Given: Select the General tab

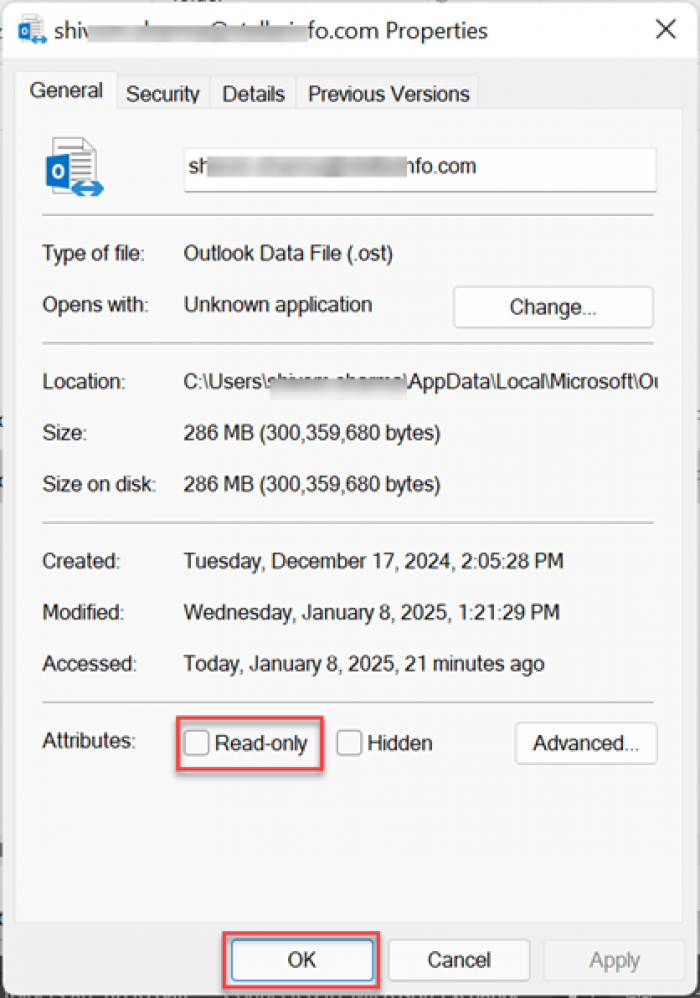Looking at the screenshot, I should tap(65, 90).
